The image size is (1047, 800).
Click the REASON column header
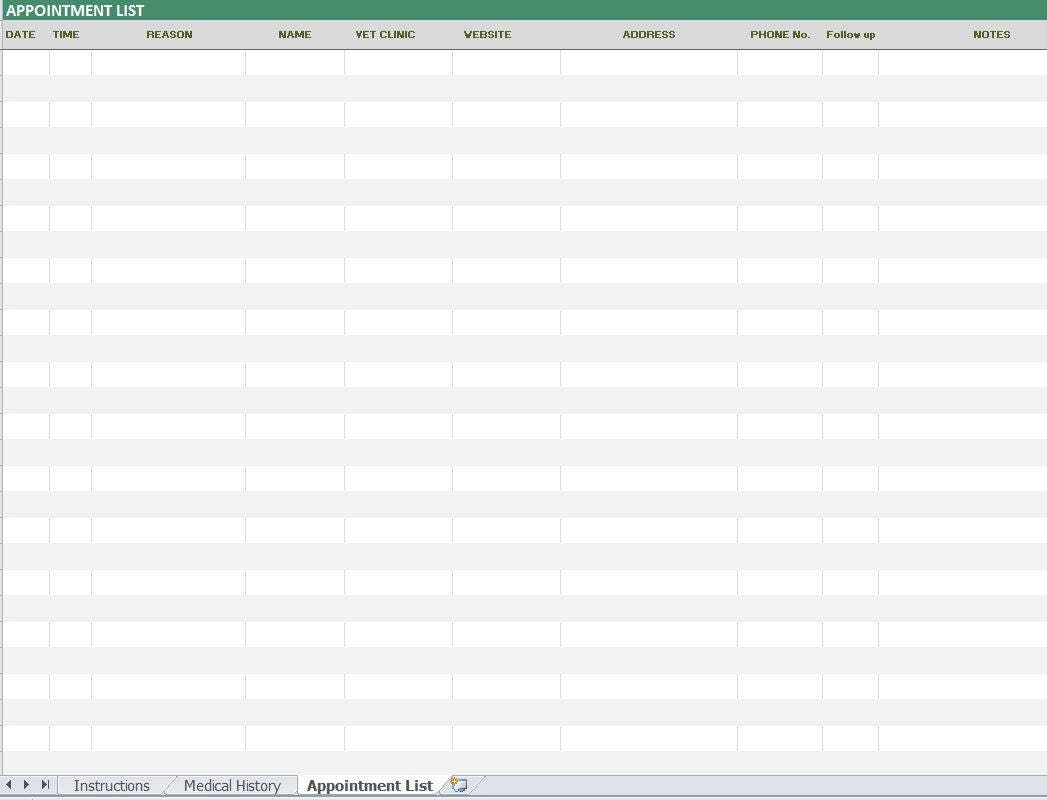(168, 35)
